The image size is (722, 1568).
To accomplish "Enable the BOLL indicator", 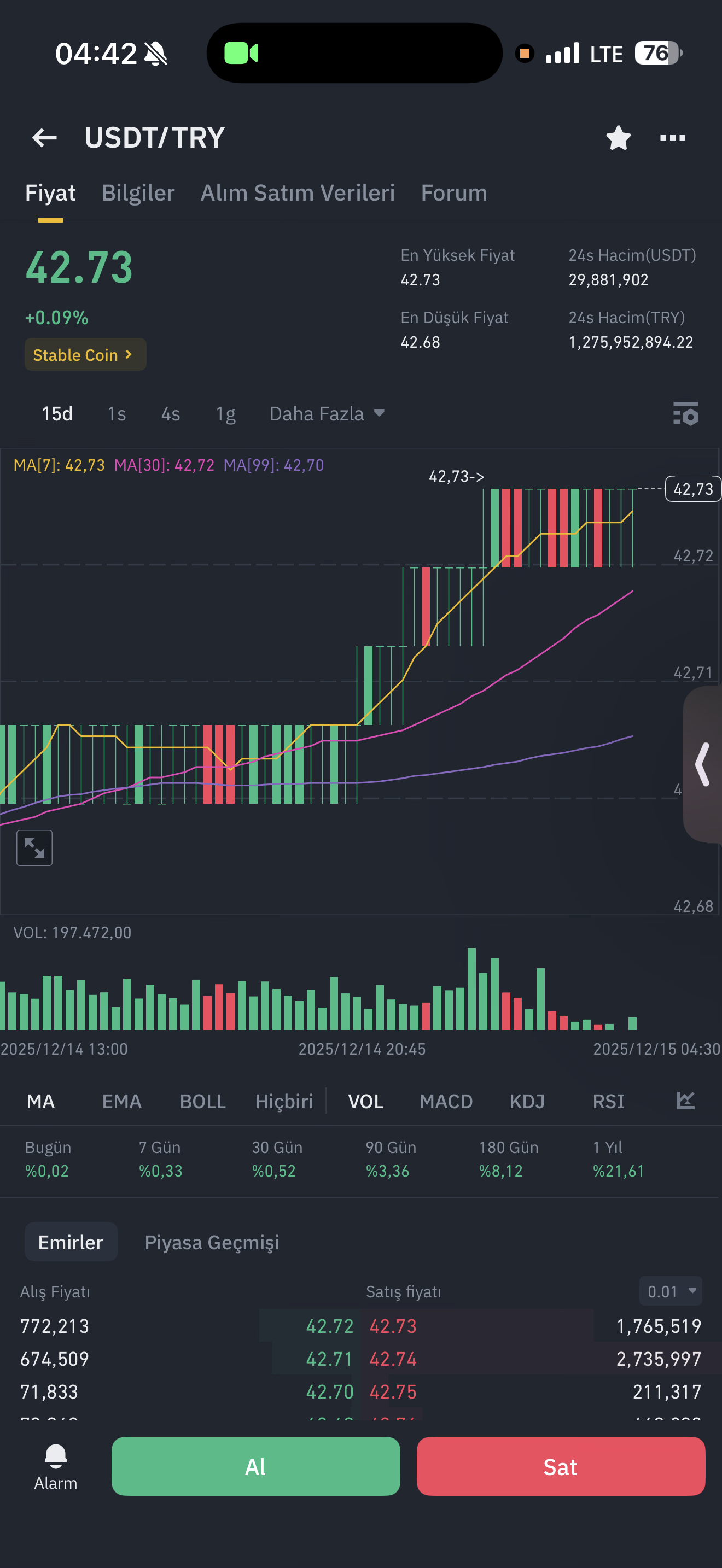I will click(x=203, y=1101).
